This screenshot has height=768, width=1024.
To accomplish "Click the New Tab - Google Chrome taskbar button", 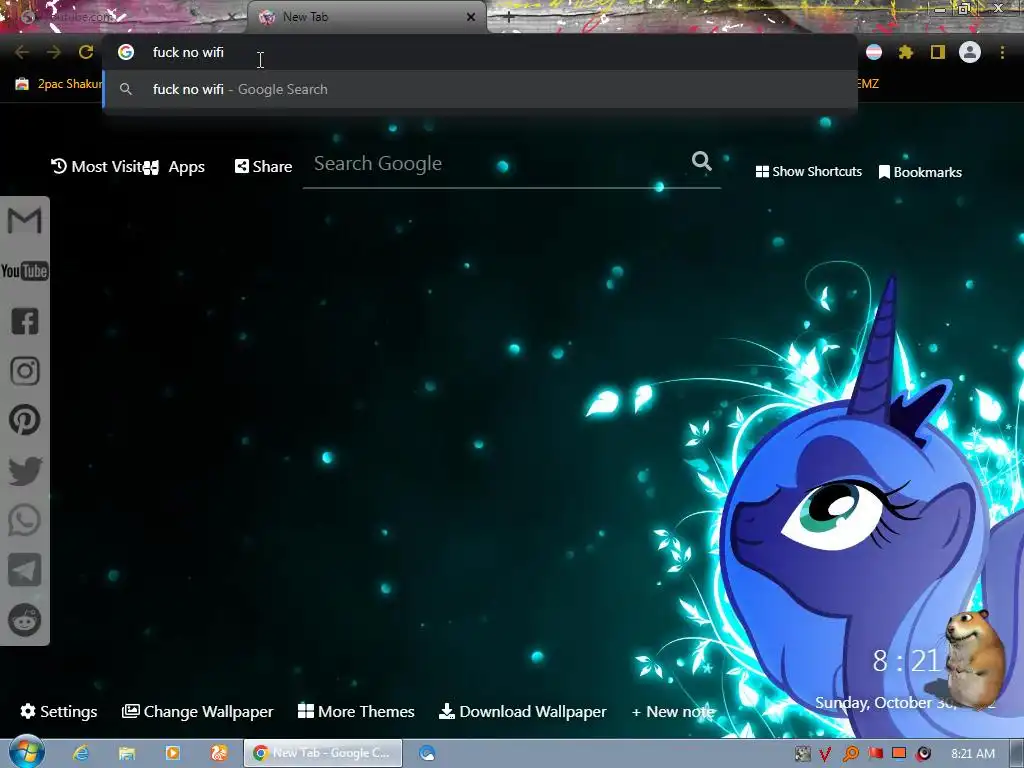I will [323, 753].
